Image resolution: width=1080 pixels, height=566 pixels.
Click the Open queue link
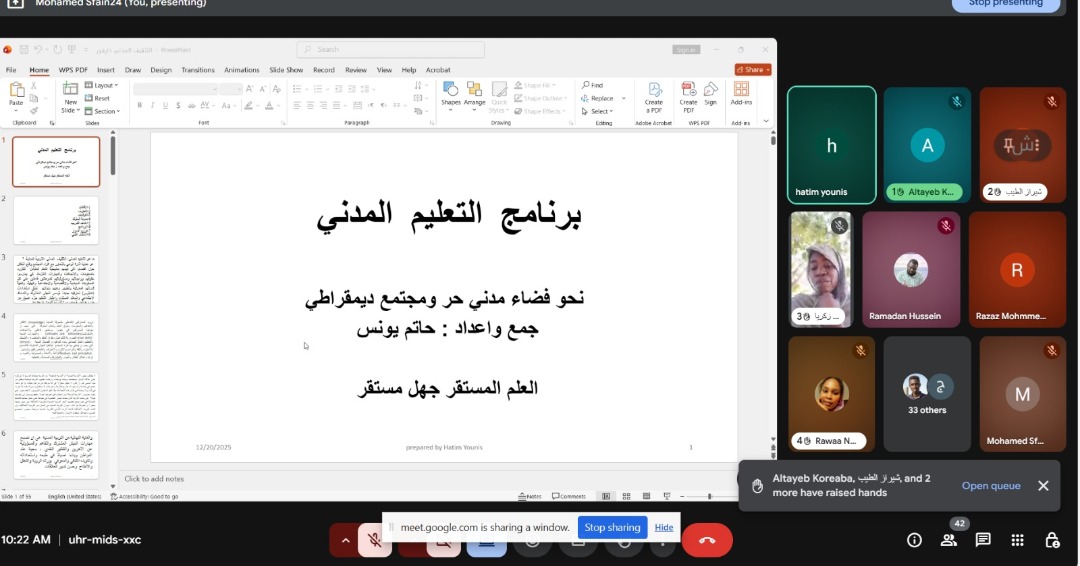tap(990, 486)
